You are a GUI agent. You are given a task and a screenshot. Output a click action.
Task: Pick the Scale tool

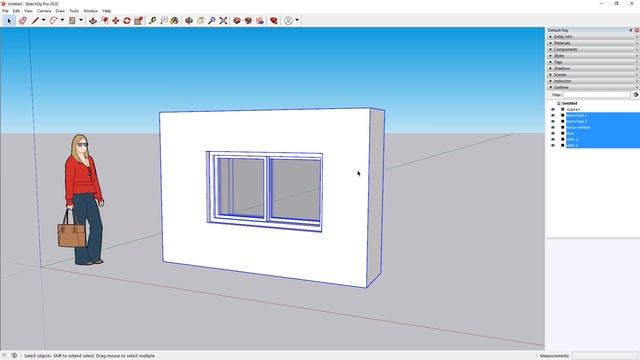138,20
